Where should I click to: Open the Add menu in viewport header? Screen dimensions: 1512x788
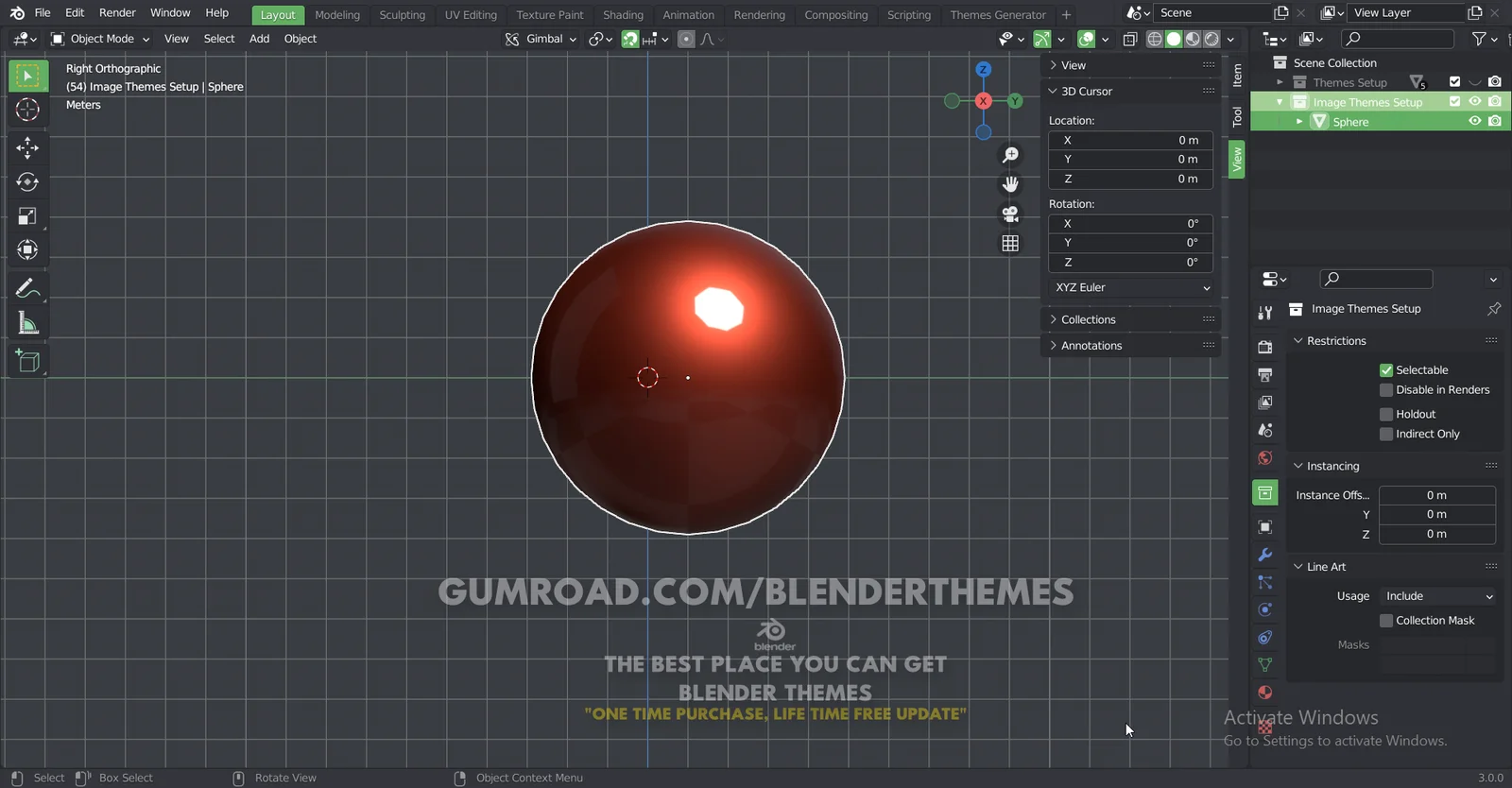(259, 39)
